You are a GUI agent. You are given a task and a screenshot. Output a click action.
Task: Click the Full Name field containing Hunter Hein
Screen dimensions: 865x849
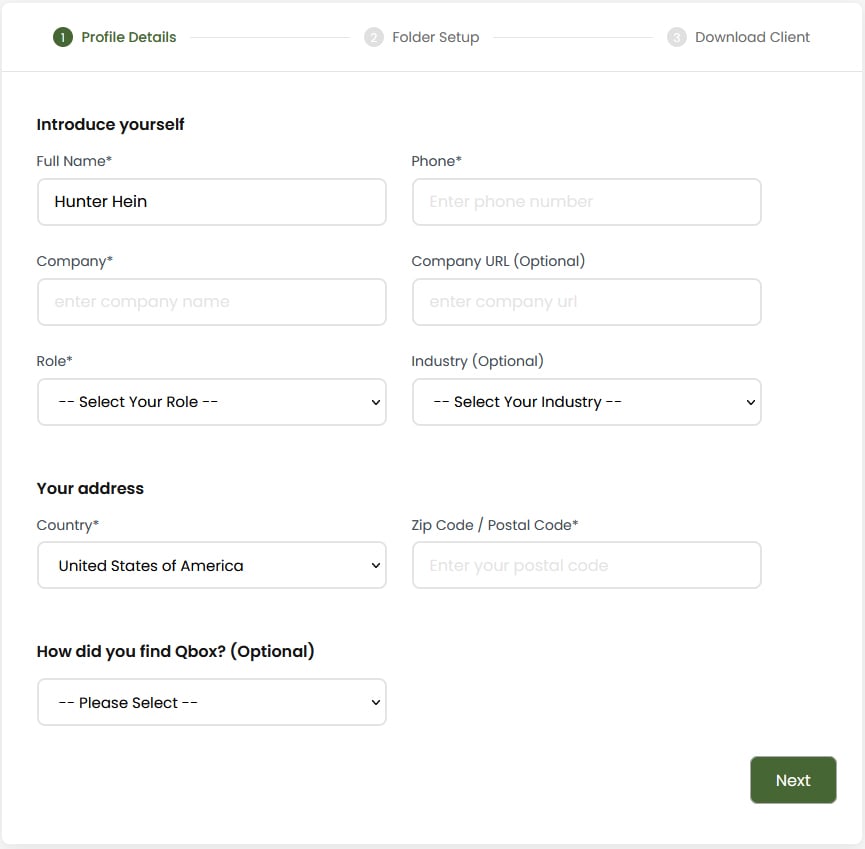tap(211, 201)
